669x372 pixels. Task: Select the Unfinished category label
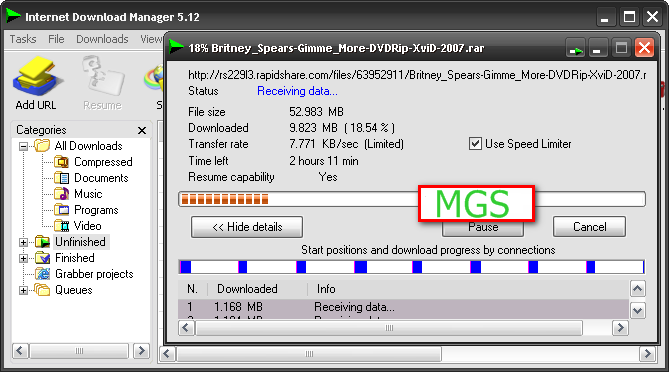pyautogui.click(x=80, y=241)
